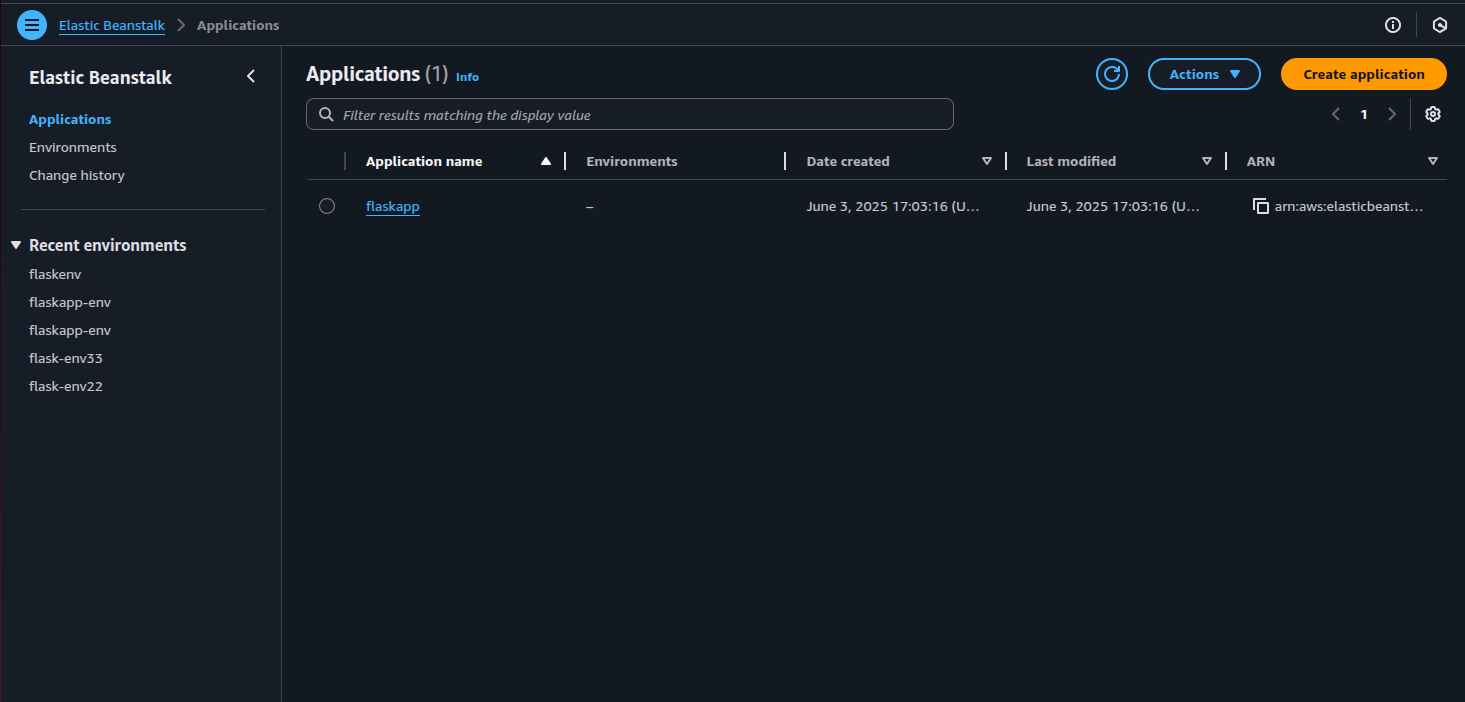Open recent environment flask-env33
Viewport: 1465px width, 702px height.
coord(66,358)
